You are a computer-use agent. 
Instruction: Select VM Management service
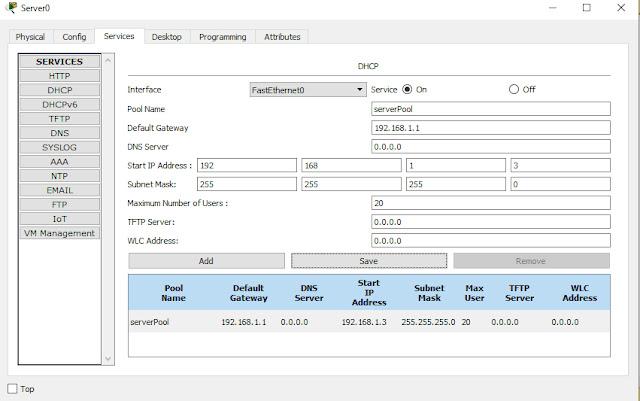pos(60,233)
